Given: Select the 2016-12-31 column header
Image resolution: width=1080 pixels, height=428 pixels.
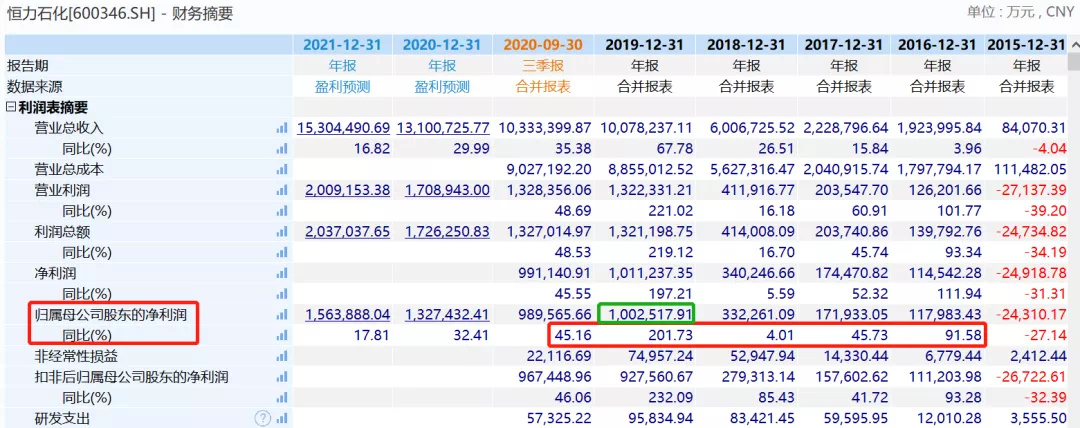Looking at the screenshot, I should (x=937, y=45).
